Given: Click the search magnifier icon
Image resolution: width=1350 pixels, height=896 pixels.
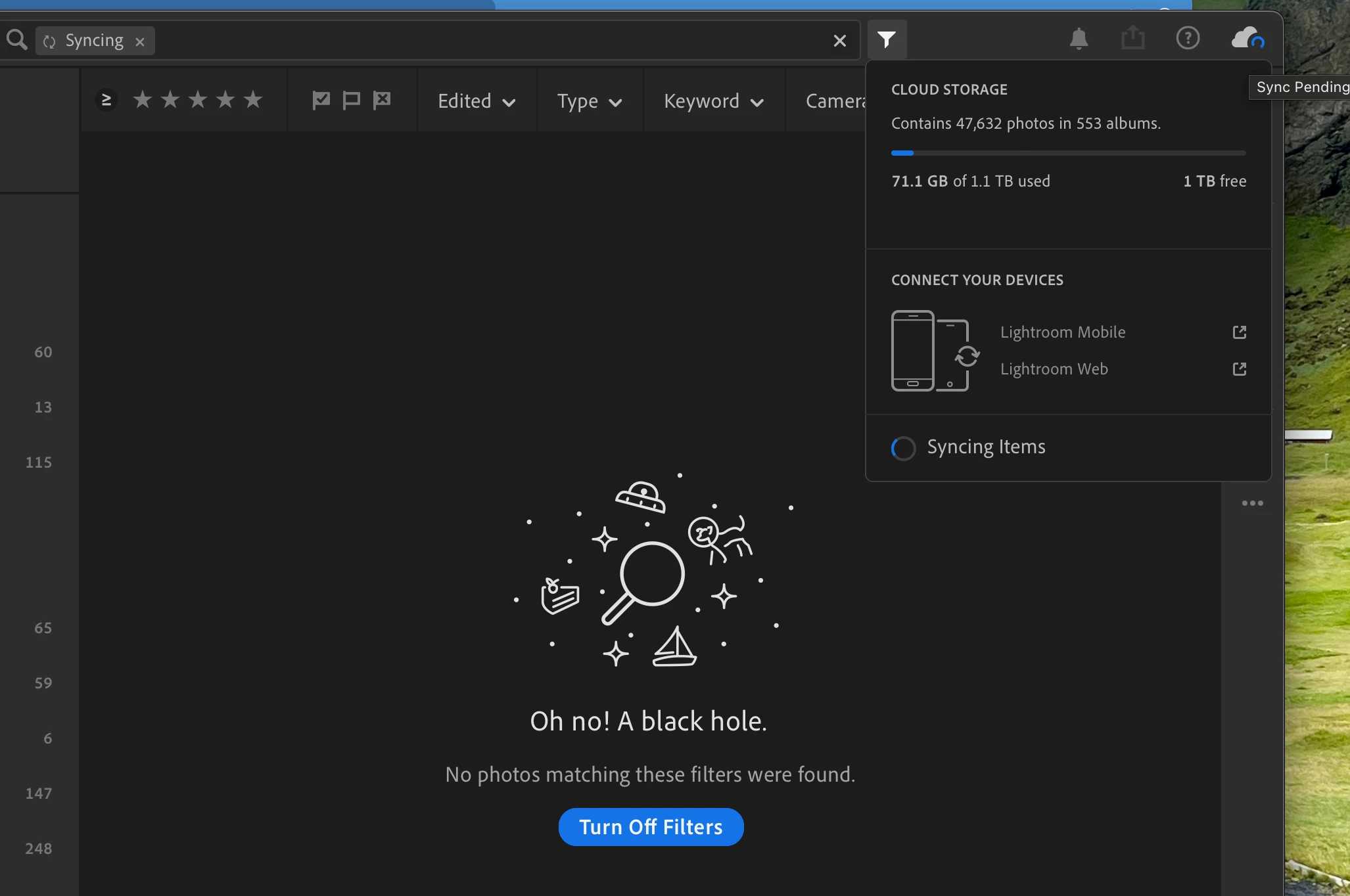Looking at the screenshot, I should pyautogui.click(x=17, y=40).
